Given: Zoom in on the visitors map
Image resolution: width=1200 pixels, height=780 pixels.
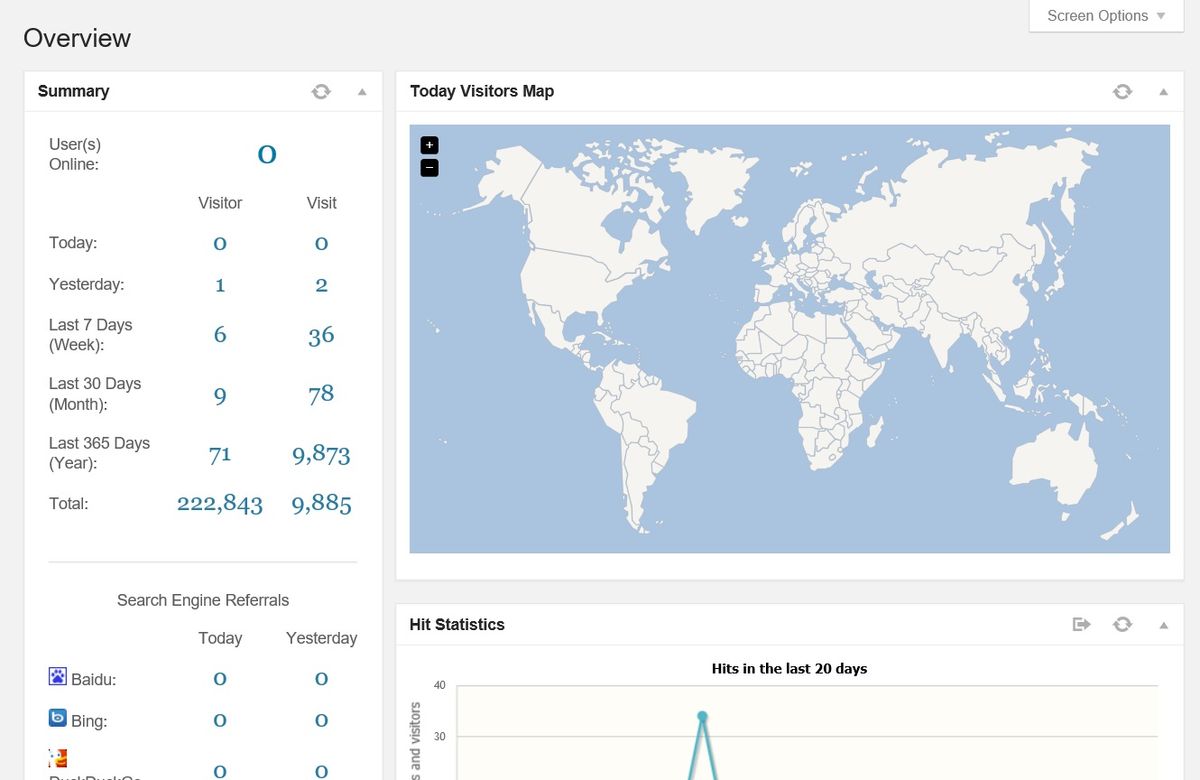Looking at the screenshot, I should 429,145.
